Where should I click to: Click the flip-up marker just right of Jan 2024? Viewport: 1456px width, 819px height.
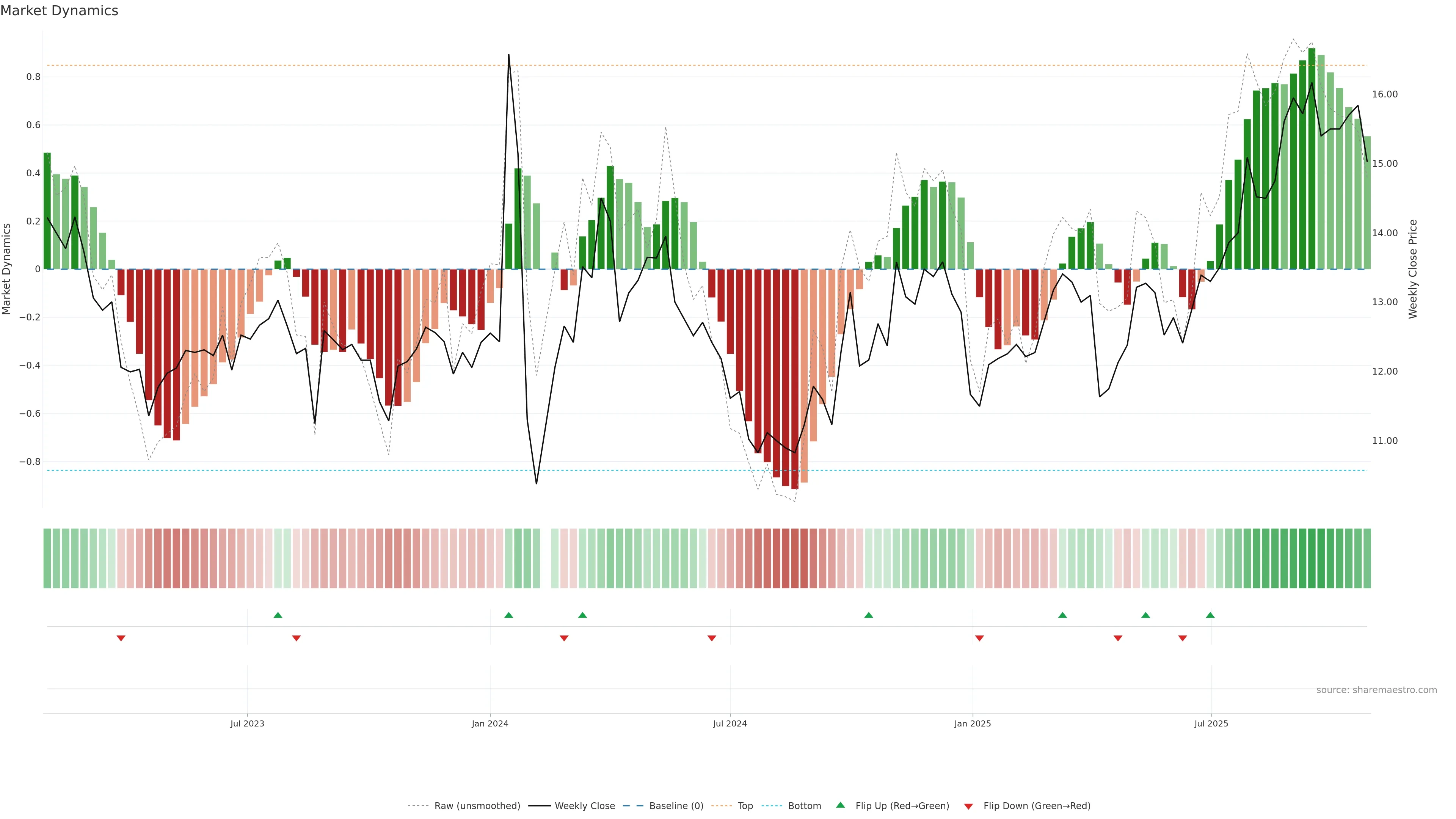509,615
